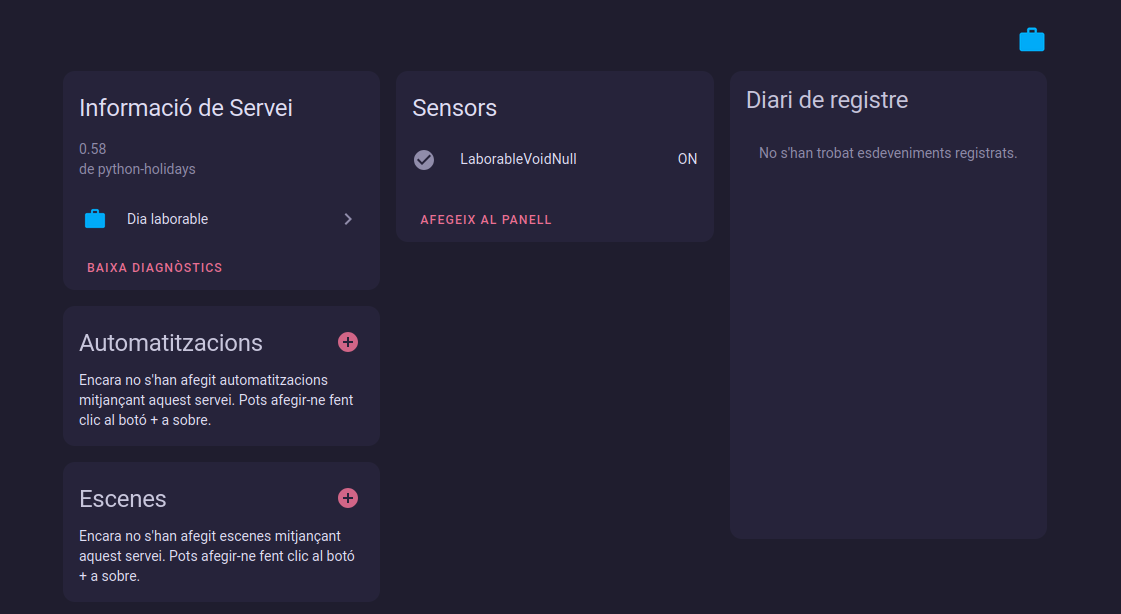Screen dimensions: 1121x614
Task: Click the "de python-holidays" text
Action: [x=137, y=169]
